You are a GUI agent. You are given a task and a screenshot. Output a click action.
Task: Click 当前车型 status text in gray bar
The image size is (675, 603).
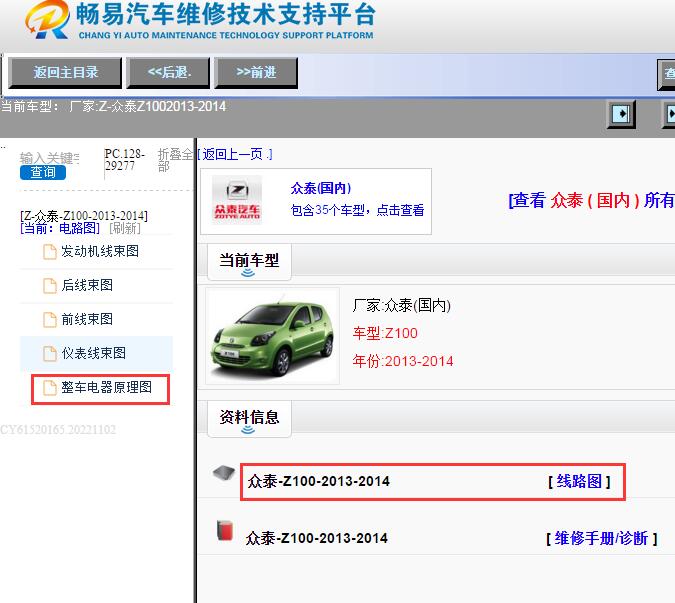click(x=113, y=106)
